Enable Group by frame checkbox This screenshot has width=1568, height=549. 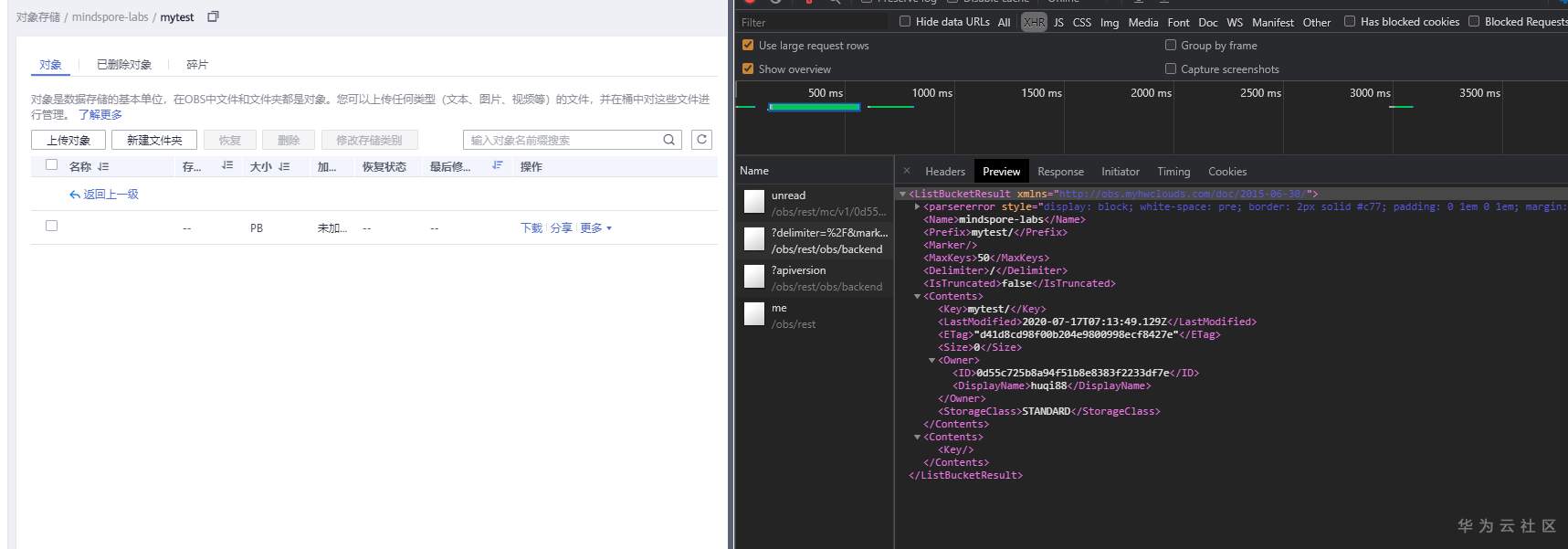click(x=1171, y=45)
